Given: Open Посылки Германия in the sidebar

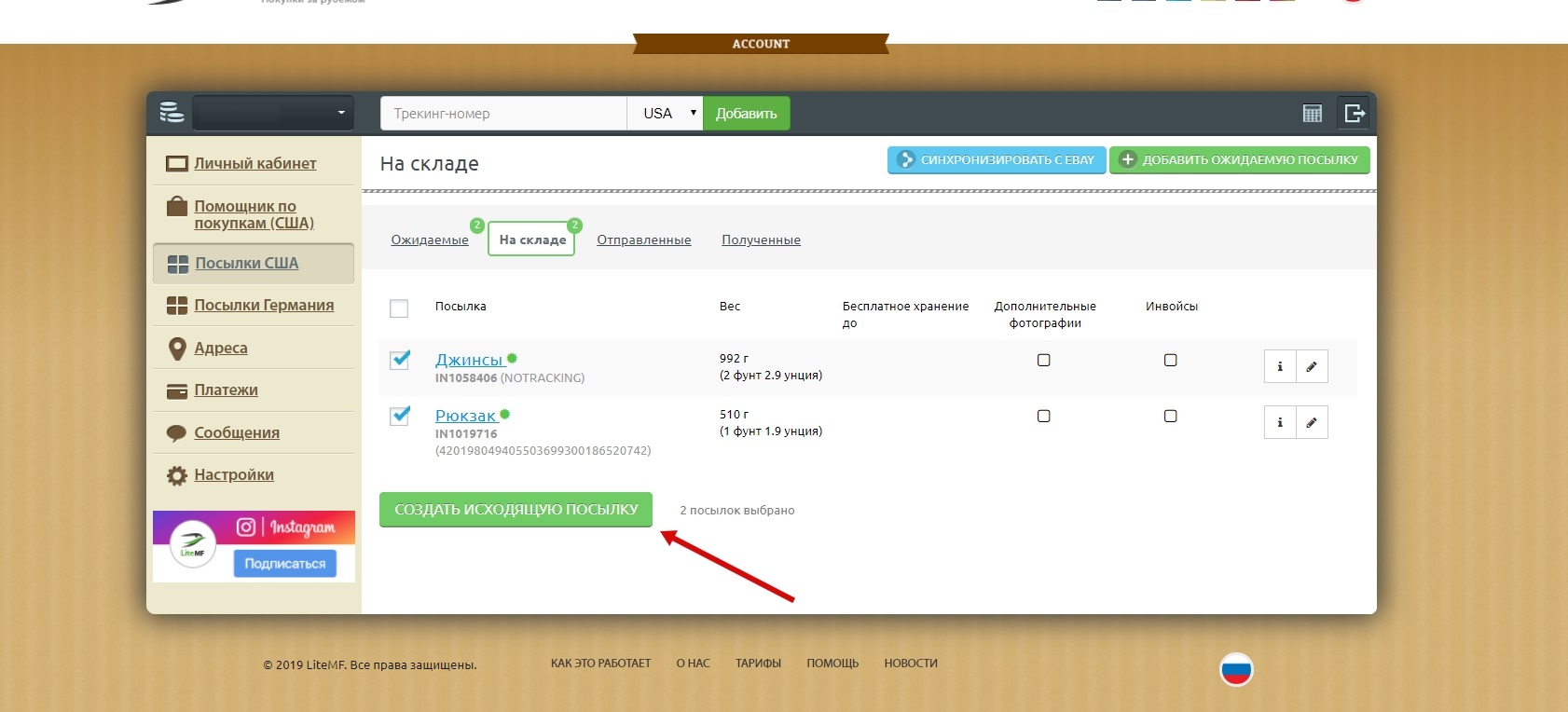Looking at the screenshot, I should click(x=263, y=306).
